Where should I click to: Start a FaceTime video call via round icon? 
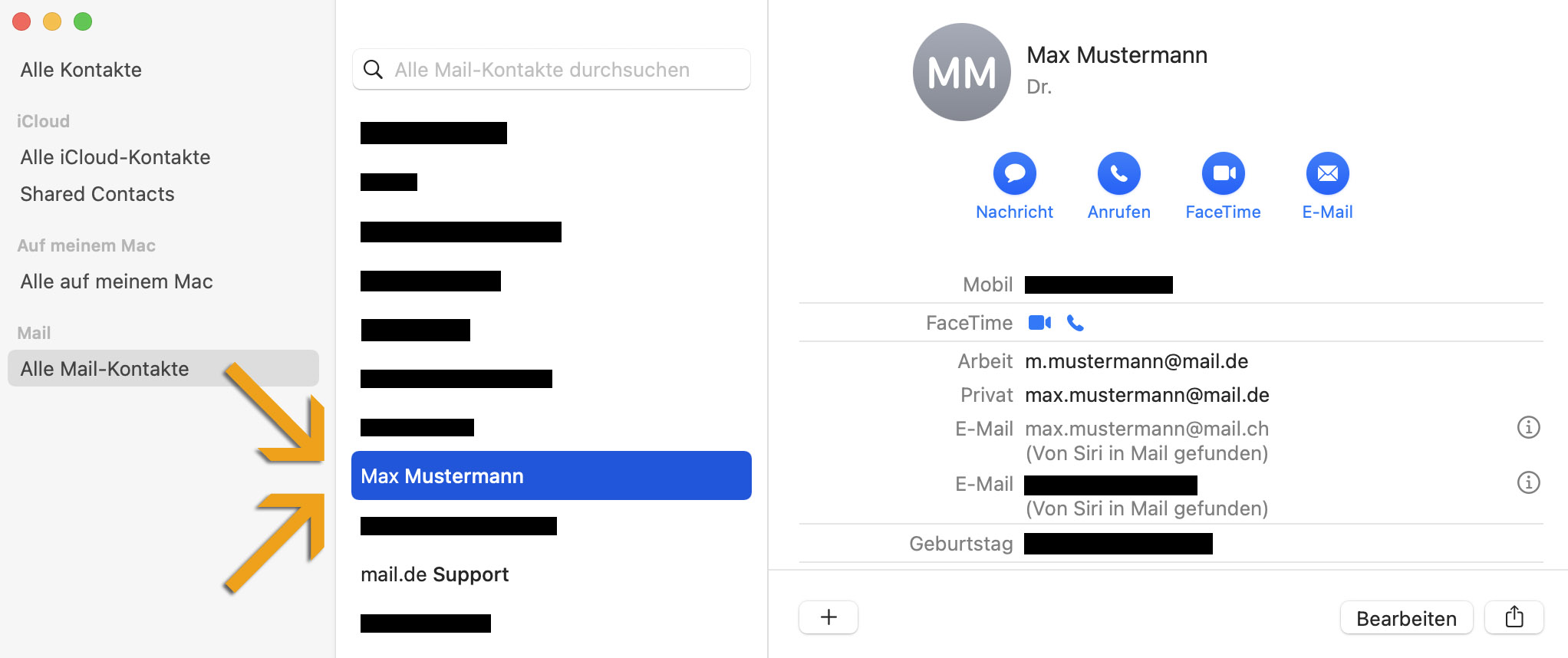pyautogui.click(x=1223, y=173)
